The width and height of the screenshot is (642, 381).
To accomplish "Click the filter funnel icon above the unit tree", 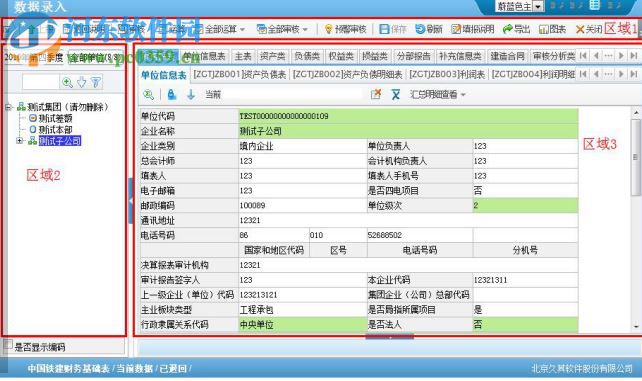I will click(96, 82).
